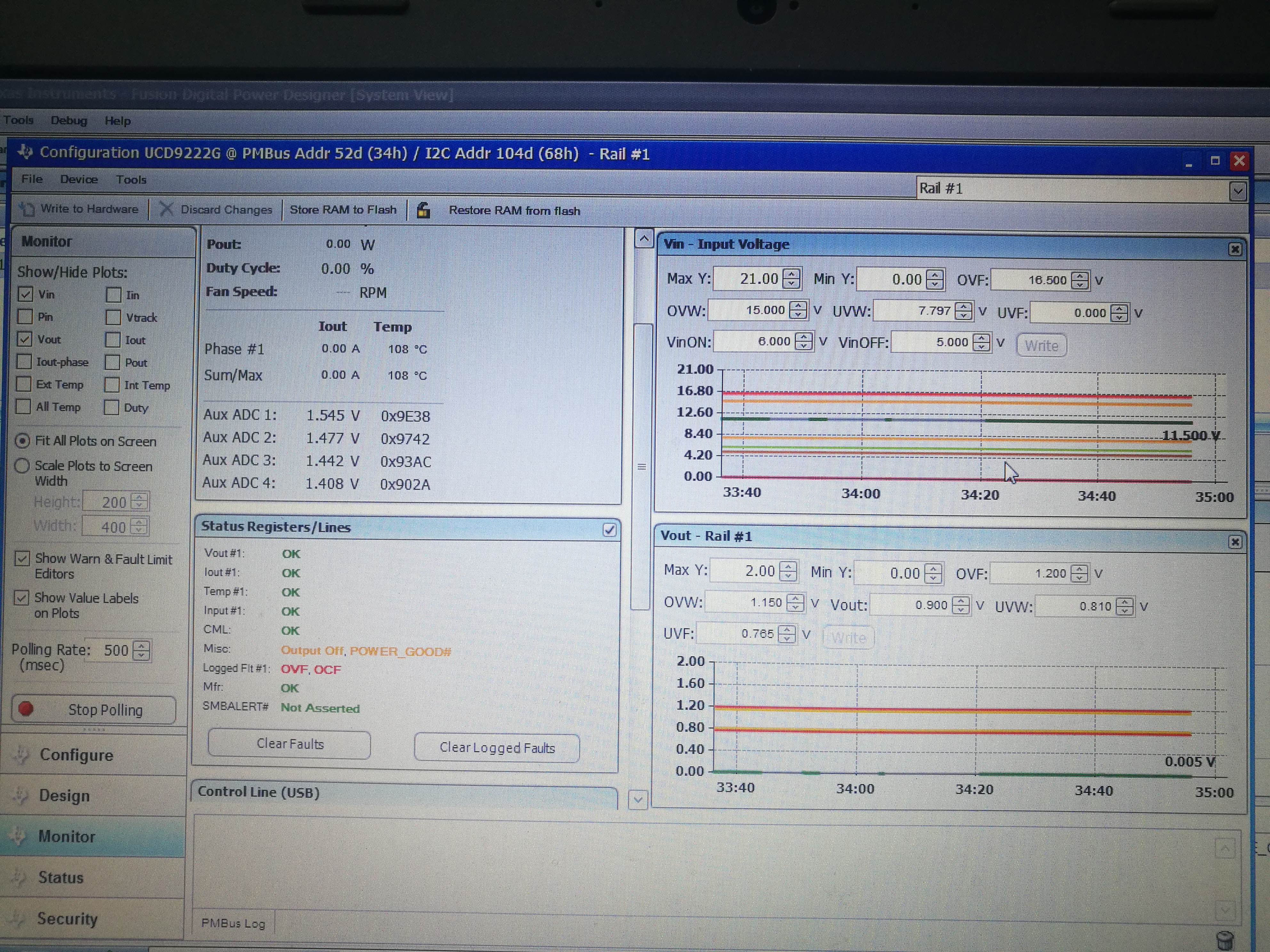
Task: Select Scale Plots to Screen Width option
Action: pyautogui.click(x=22, y=465)
